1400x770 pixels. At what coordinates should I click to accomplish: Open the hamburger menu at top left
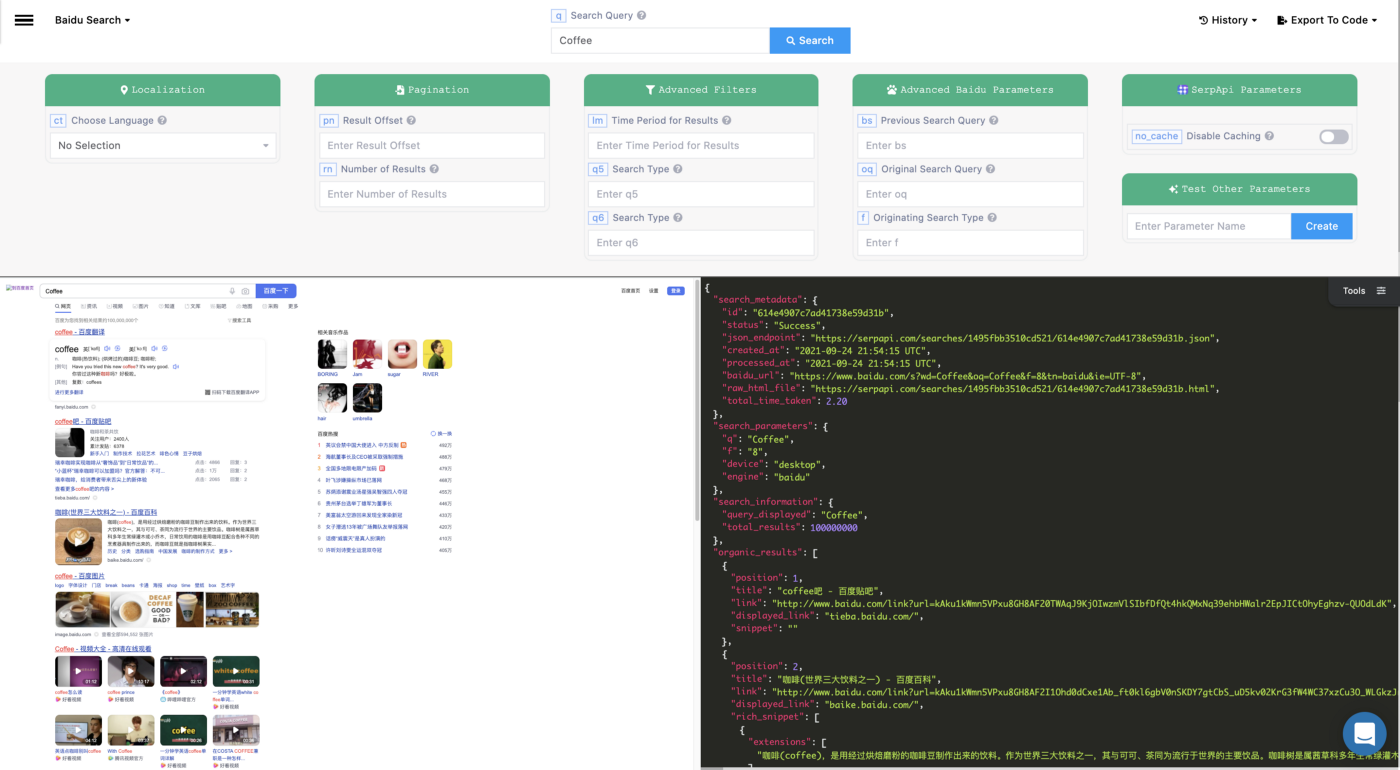click(x=24, y=20)
